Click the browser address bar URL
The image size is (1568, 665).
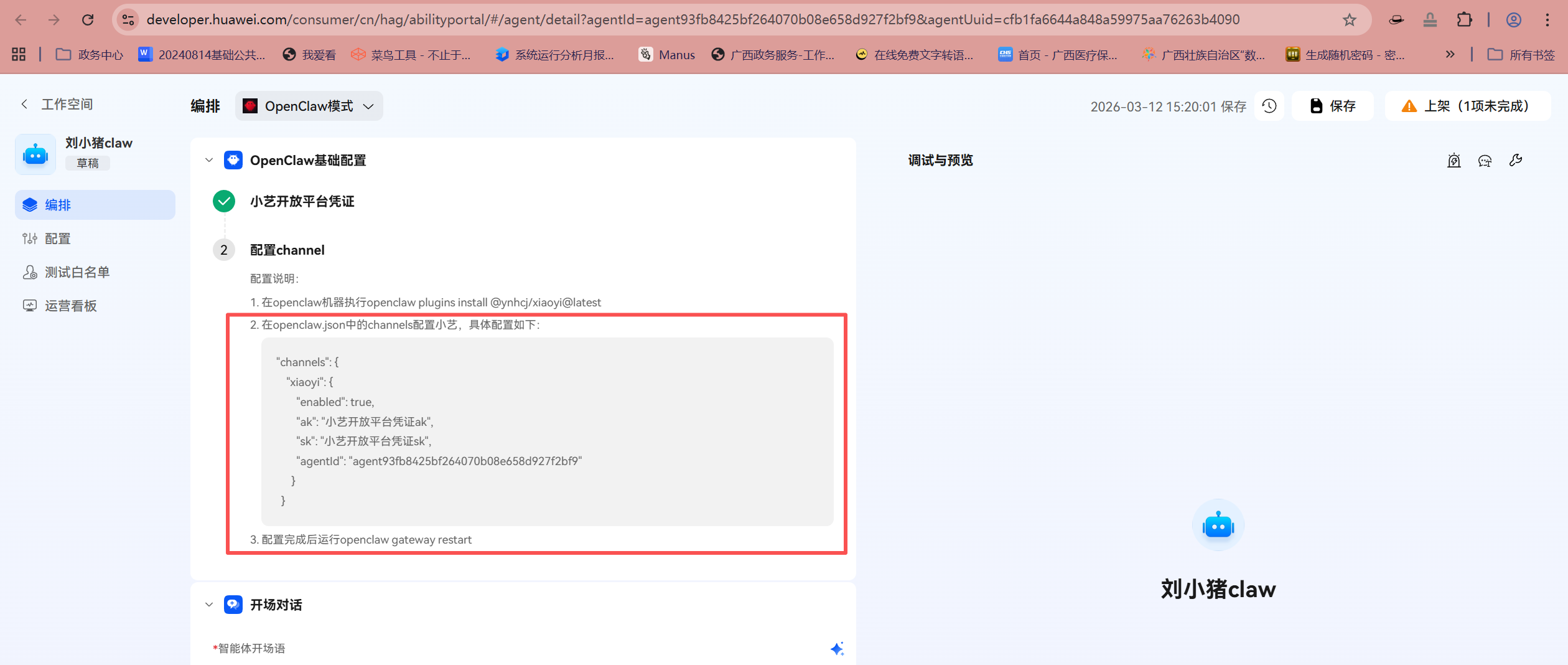tap(692, 20)
